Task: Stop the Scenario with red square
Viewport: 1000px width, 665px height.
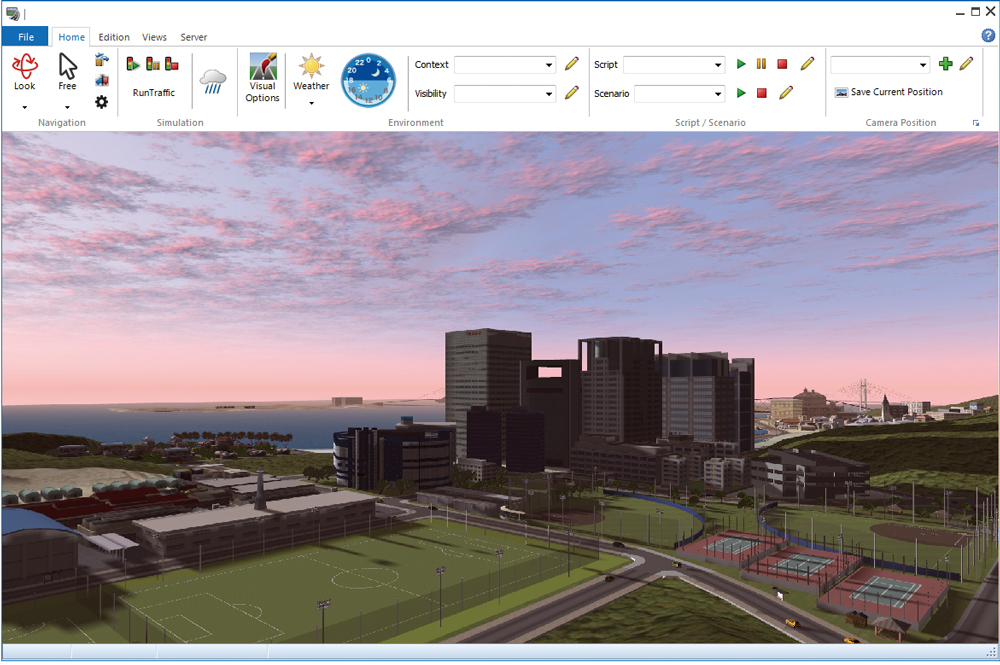Action: point(761,93)
